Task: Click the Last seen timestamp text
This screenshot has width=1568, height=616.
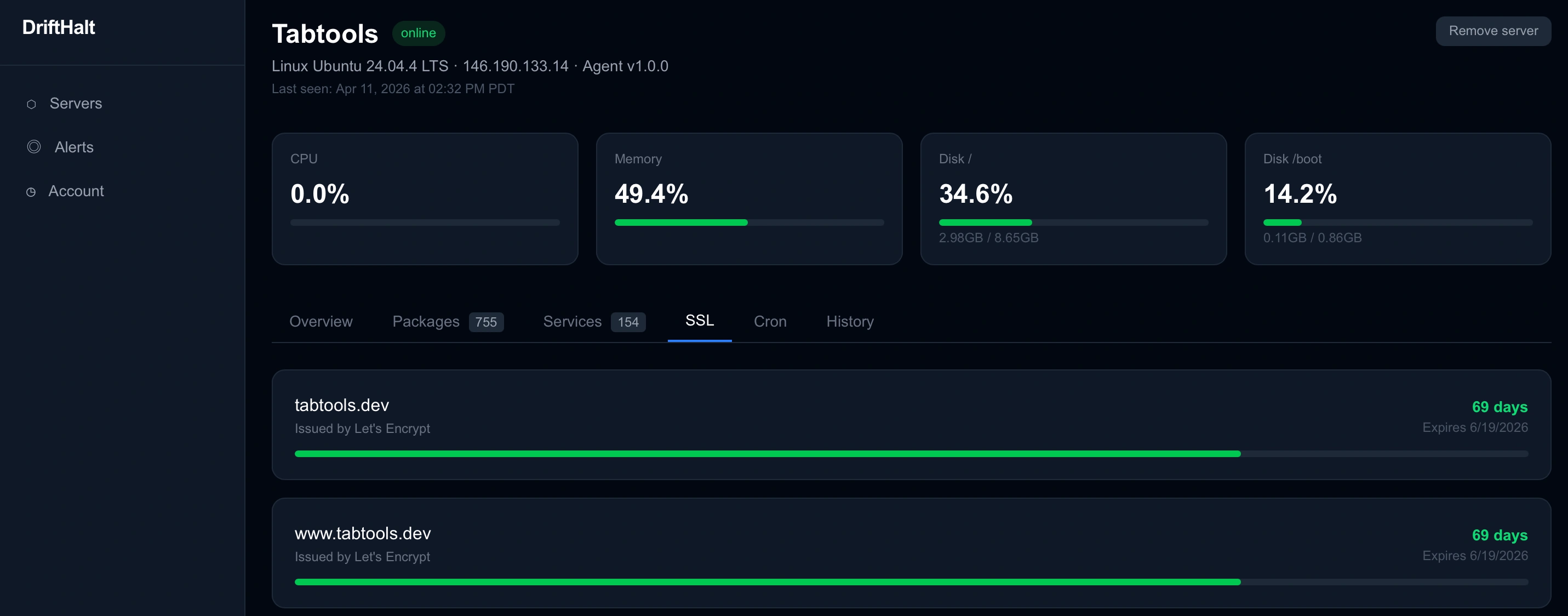Action: point(393,89)
